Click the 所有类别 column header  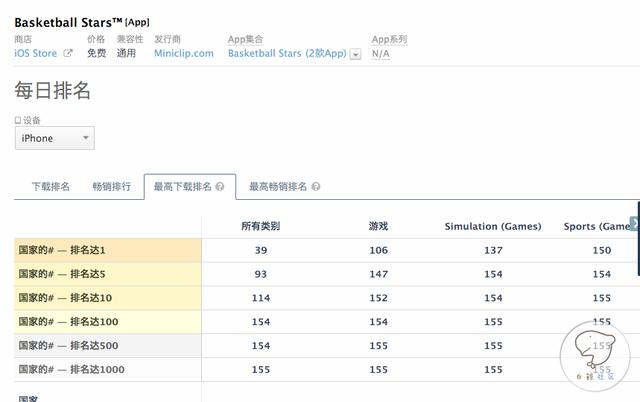coord(260,227)
